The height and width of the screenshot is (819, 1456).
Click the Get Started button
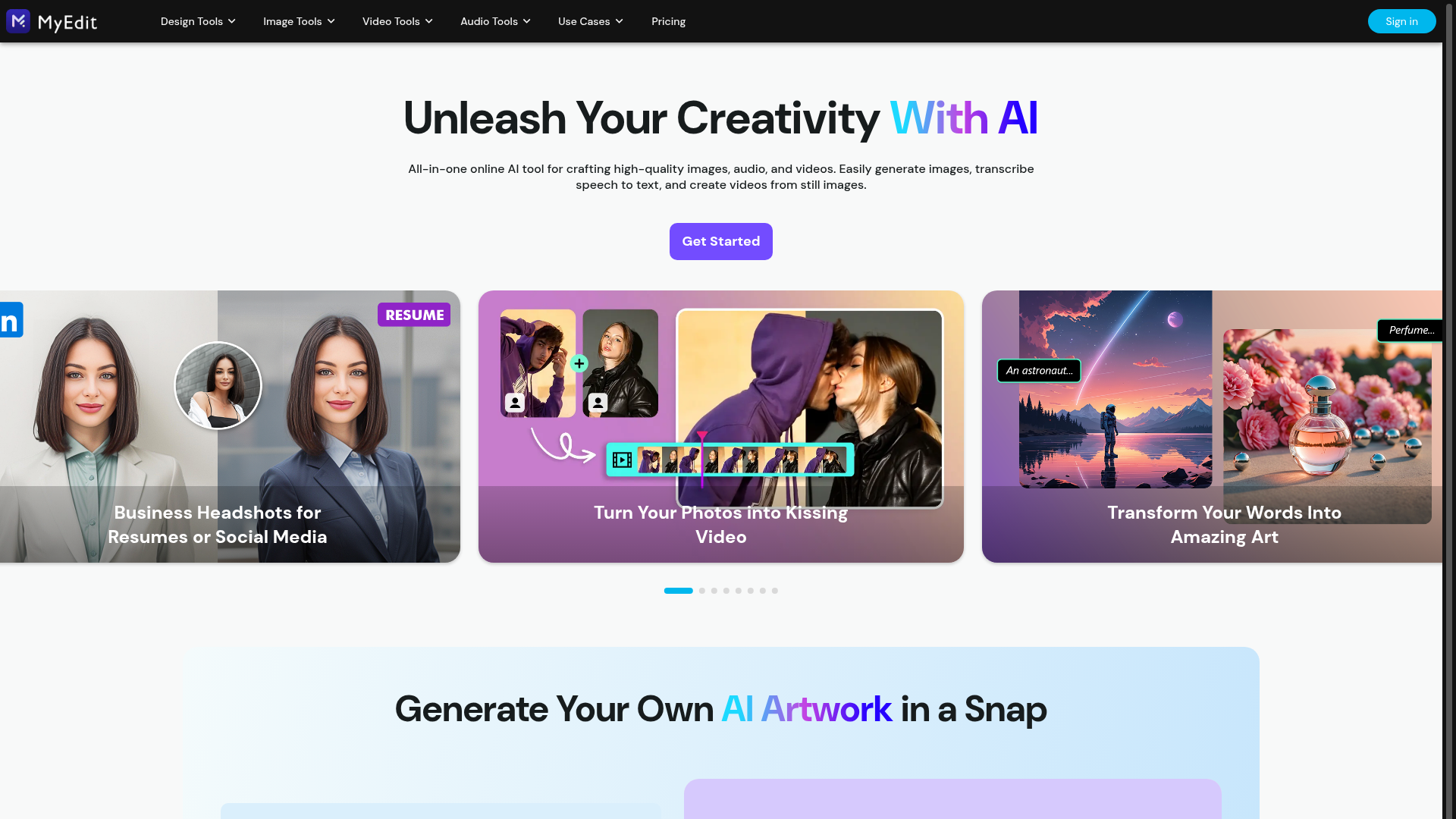(x=721, y=241)
